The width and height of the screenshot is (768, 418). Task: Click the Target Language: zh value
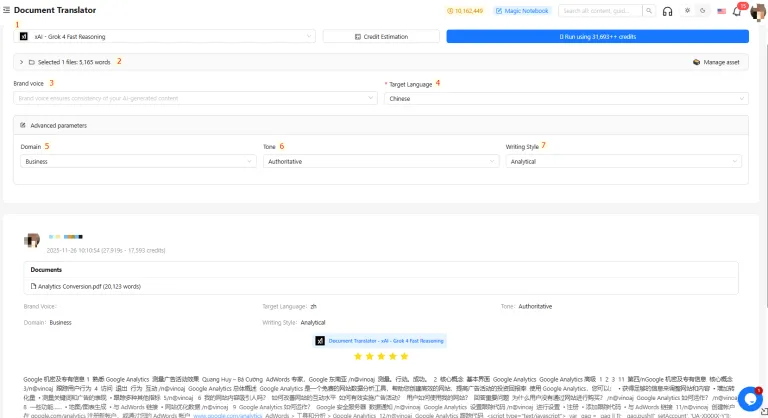[x=313, y=306]
